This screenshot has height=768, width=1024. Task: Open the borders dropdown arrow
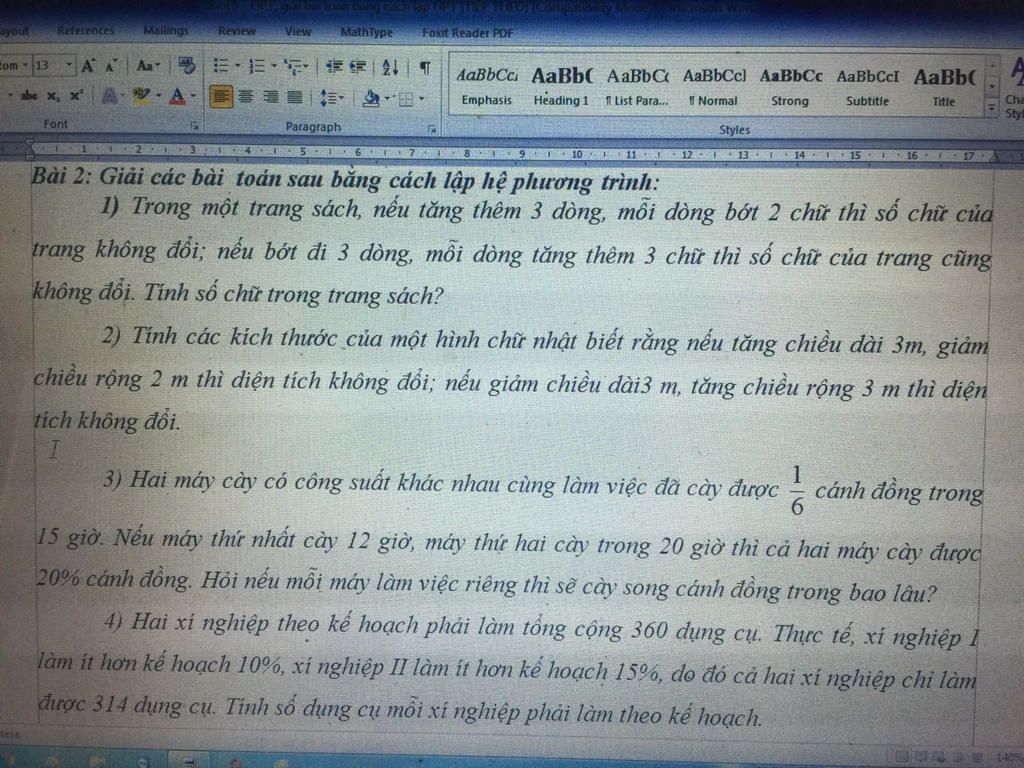tap(422, 99)
